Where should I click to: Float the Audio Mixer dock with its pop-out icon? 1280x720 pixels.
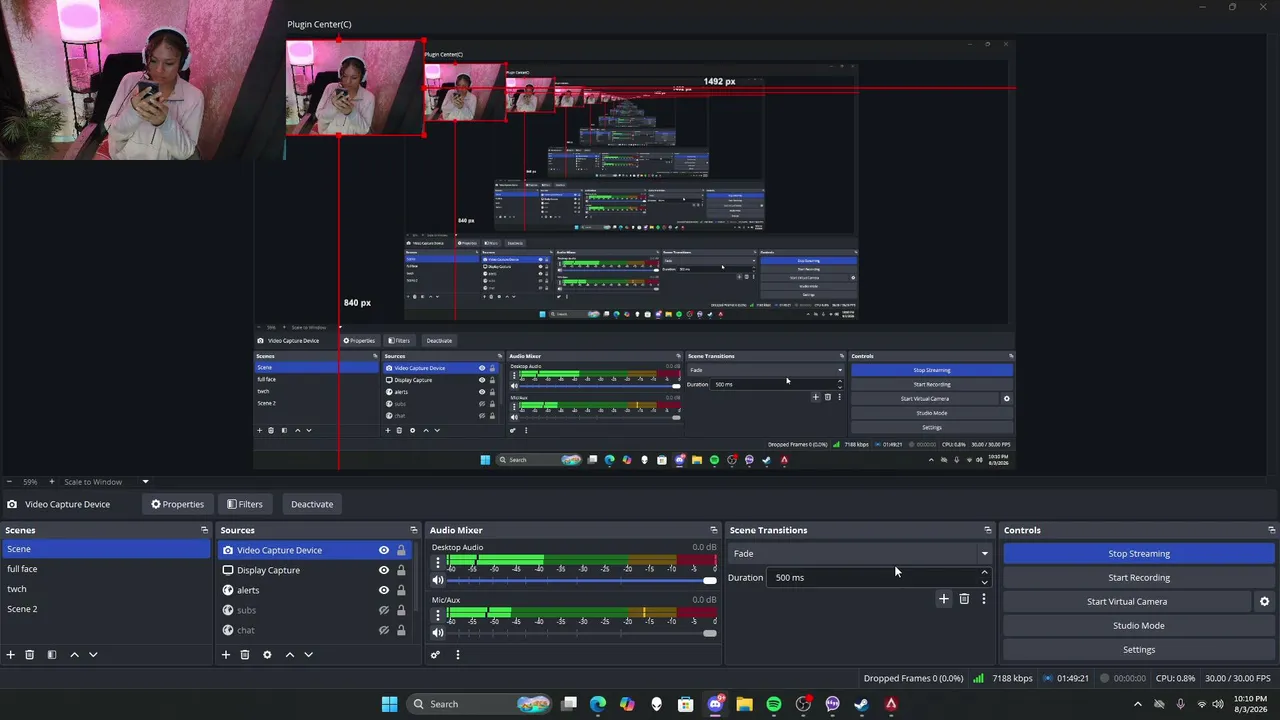point(714,530)
